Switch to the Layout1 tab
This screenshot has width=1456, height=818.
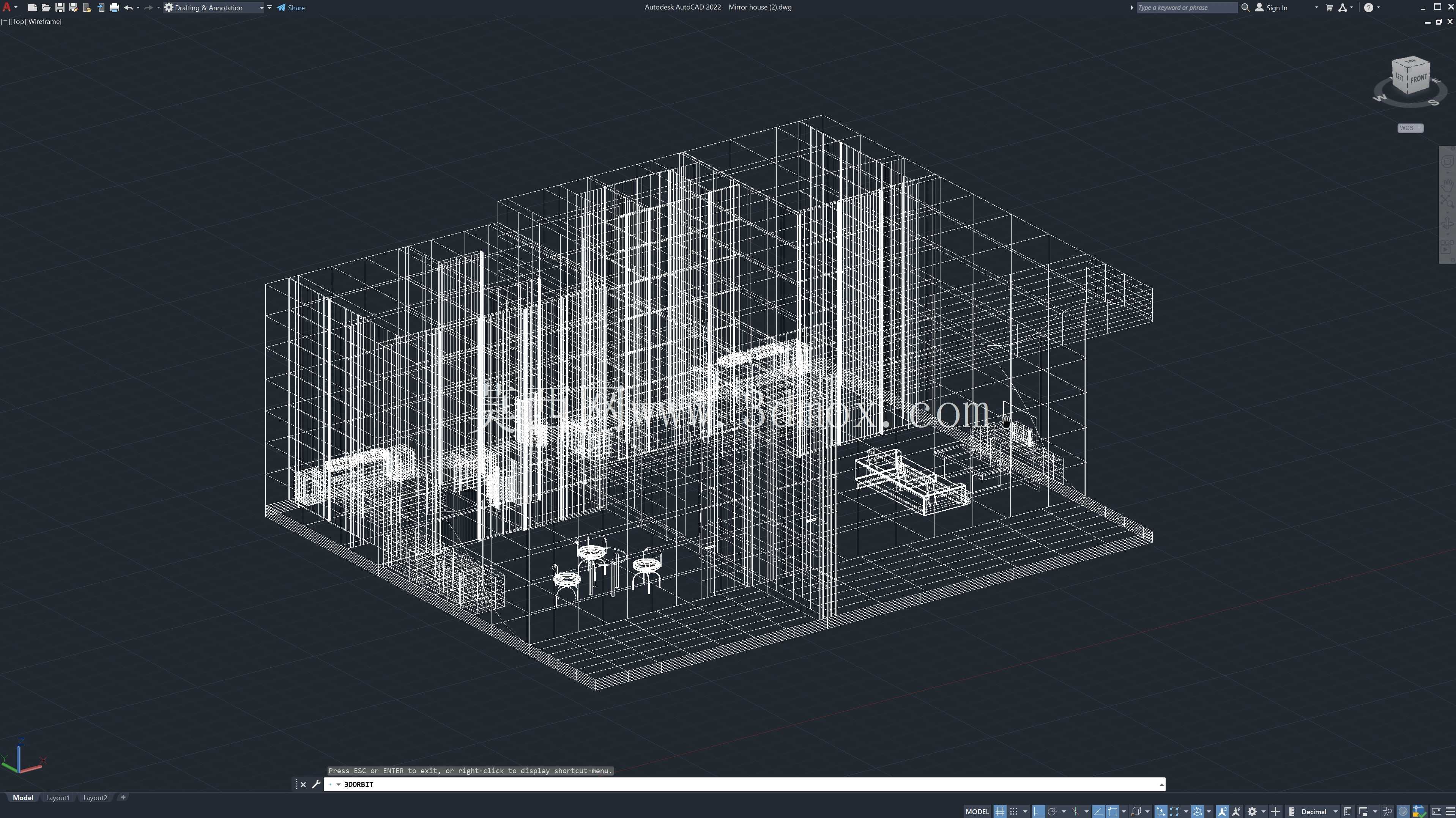pyautogui.click(x=58, y=798)
